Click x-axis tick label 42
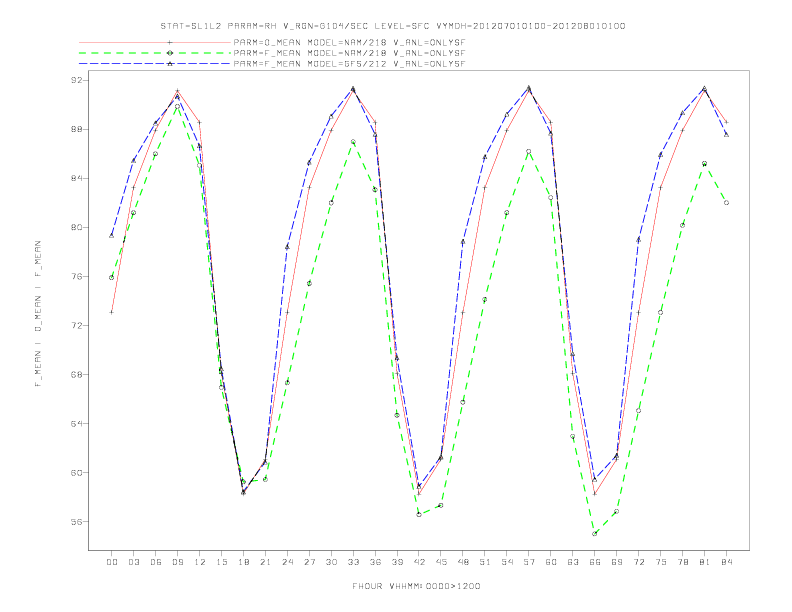 tap(419, 562)
